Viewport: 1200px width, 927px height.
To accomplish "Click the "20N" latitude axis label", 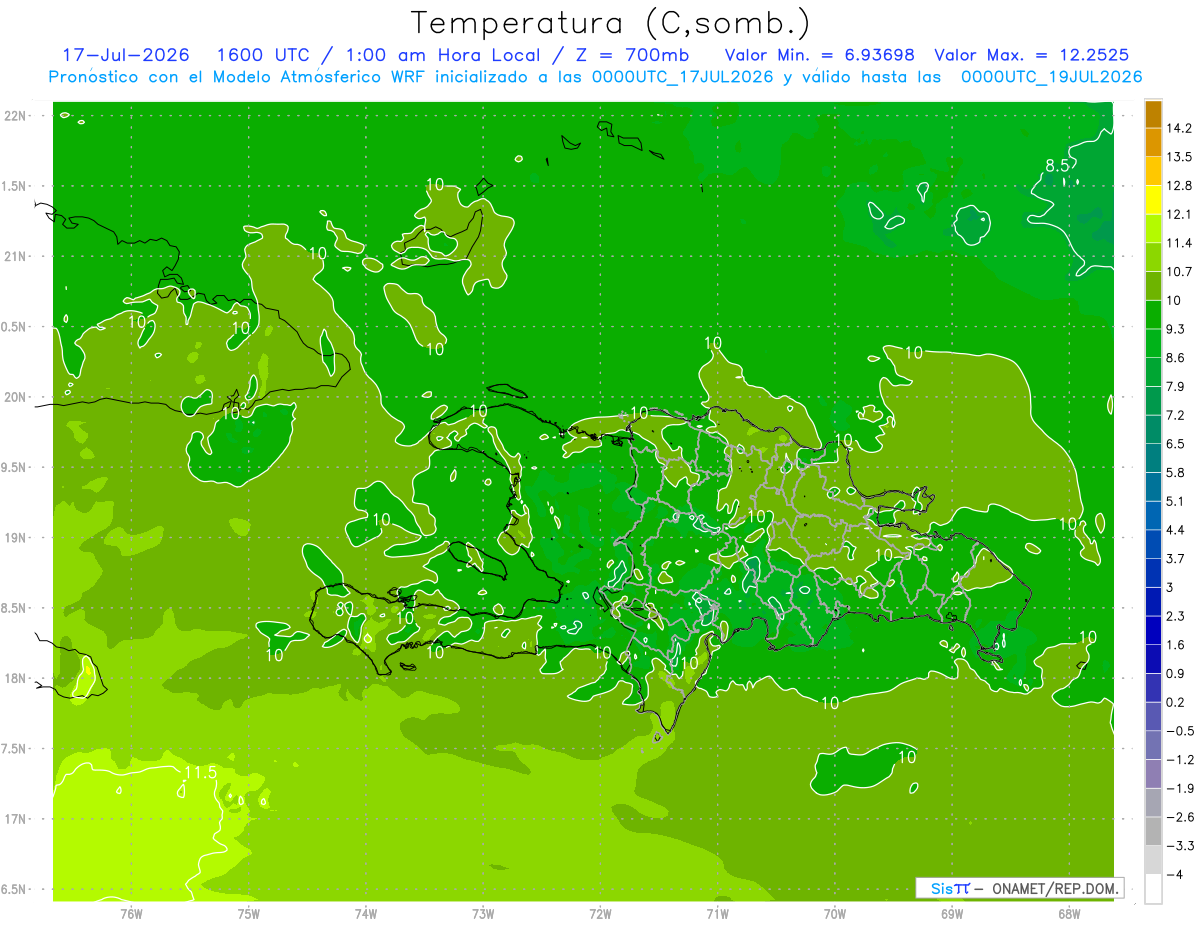I will pos(15,397).
